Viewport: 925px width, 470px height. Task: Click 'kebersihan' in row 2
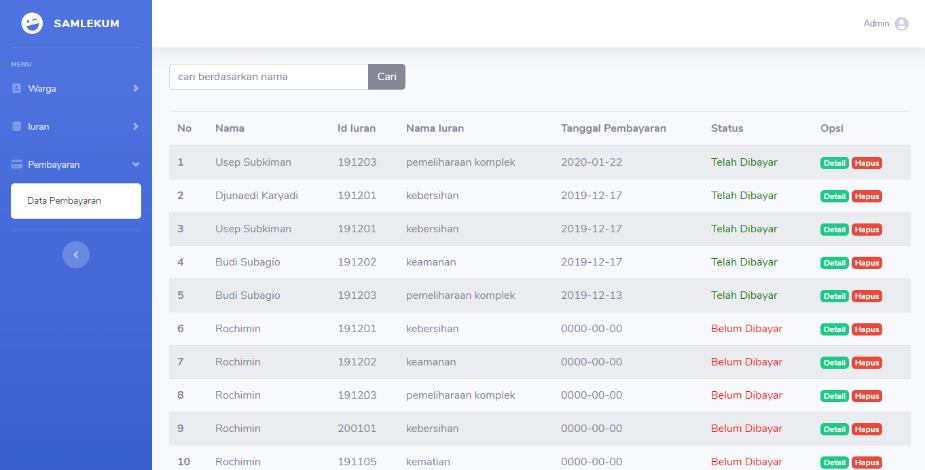pos(432,195)
